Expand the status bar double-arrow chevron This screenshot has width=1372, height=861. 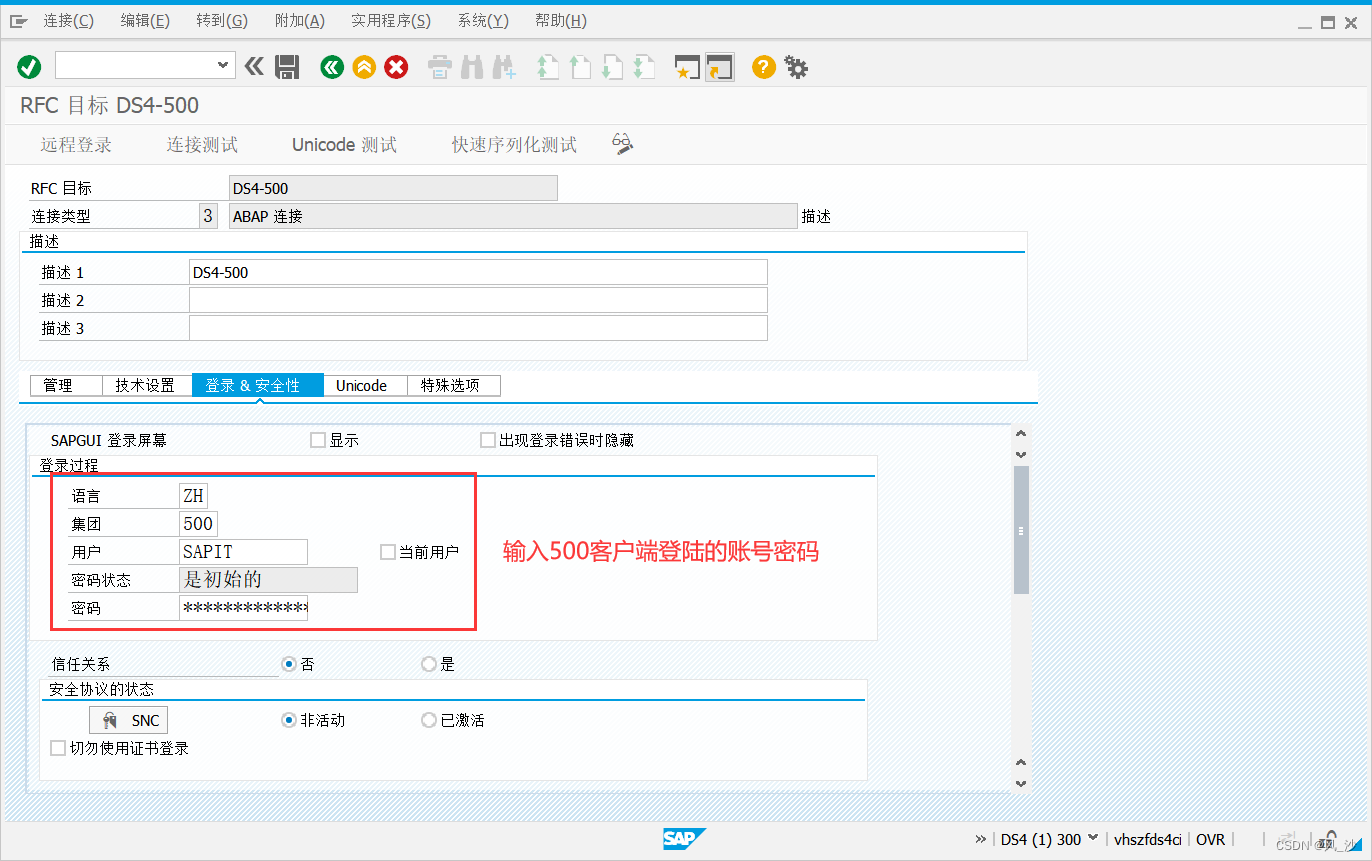coord(980,839)
